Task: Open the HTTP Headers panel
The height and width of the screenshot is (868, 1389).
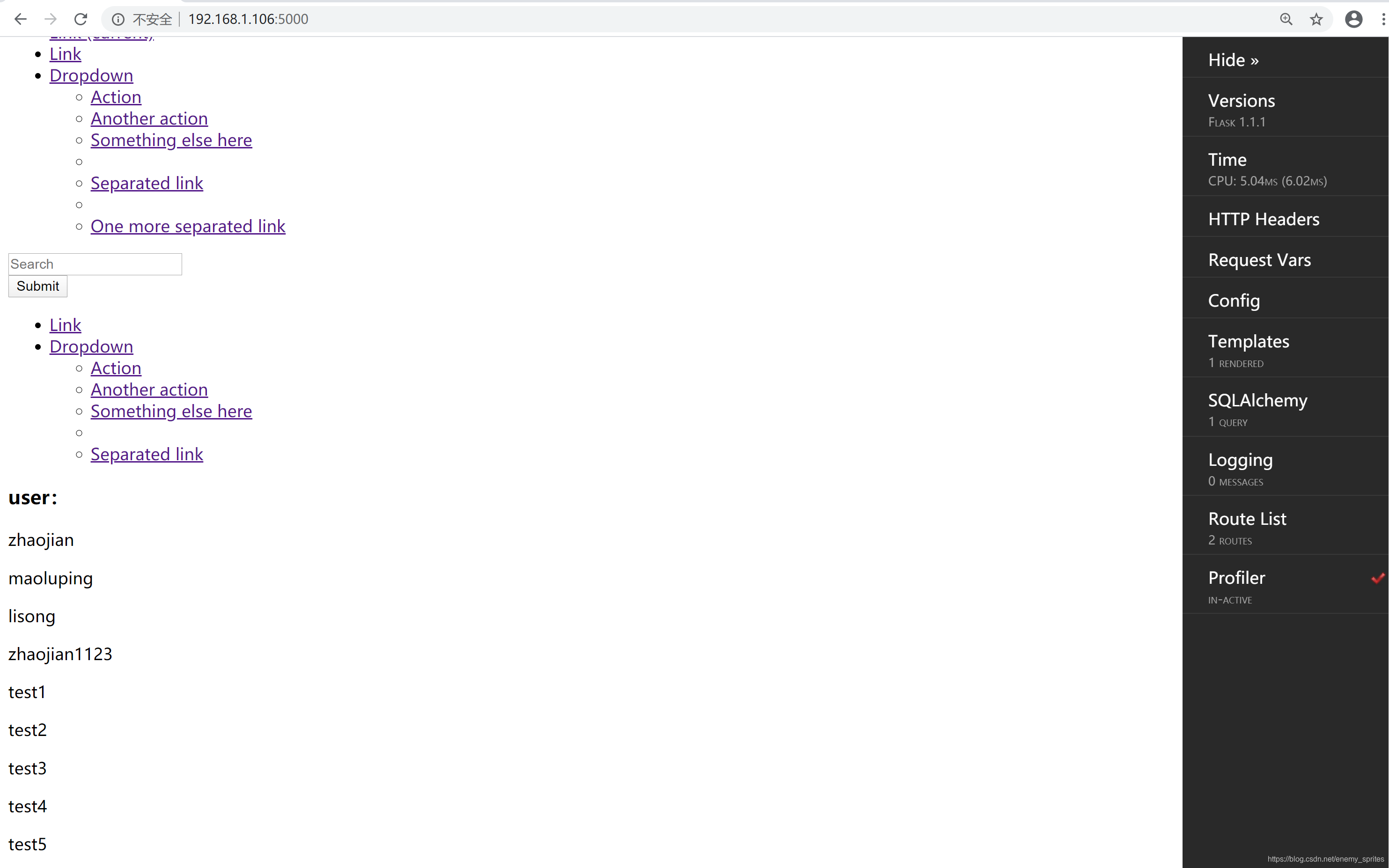Action: click(x=1263, y=219)
